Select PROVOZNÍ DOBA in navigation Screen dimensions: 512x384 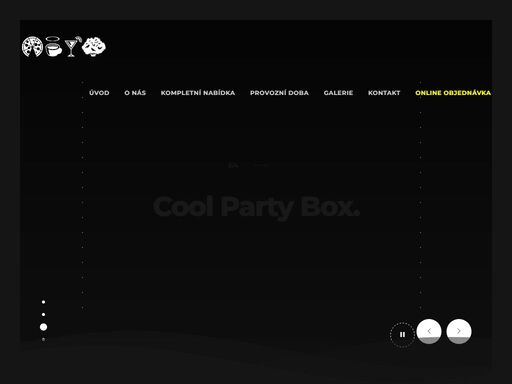coord(279,93)
